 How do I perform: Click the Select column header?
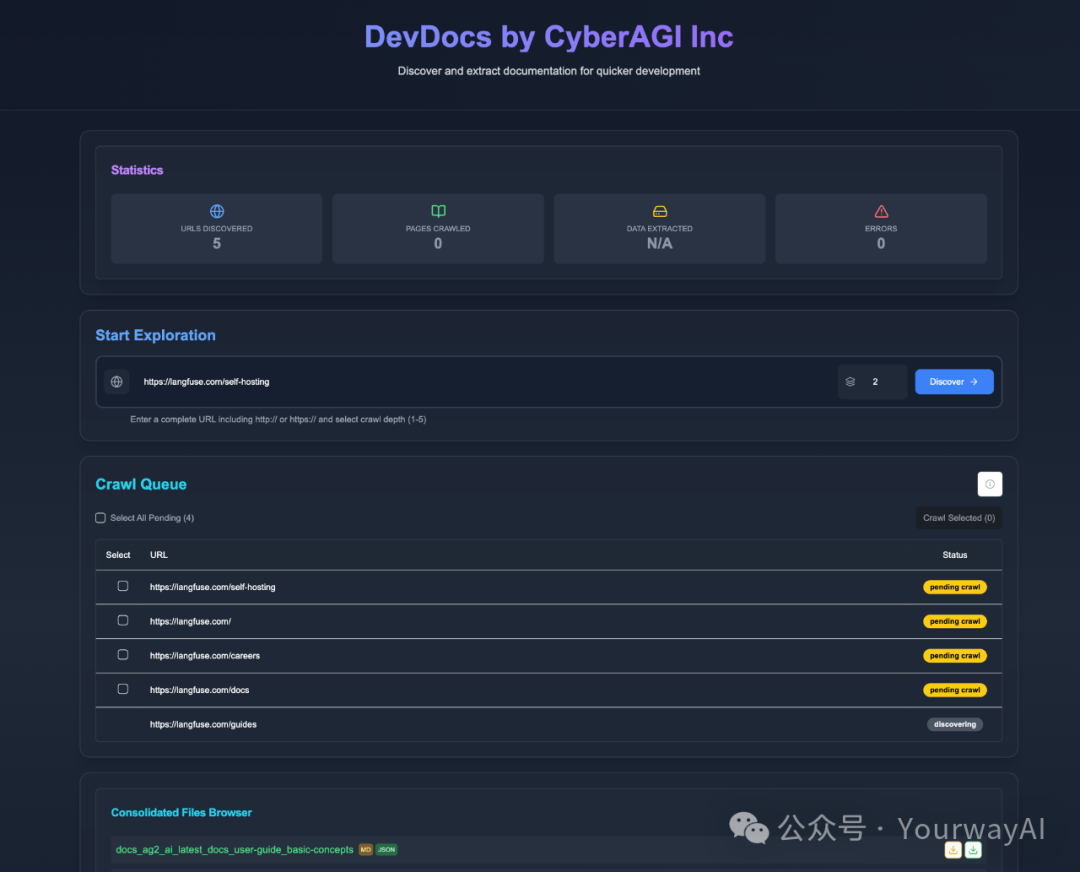(x=118, y=554)
